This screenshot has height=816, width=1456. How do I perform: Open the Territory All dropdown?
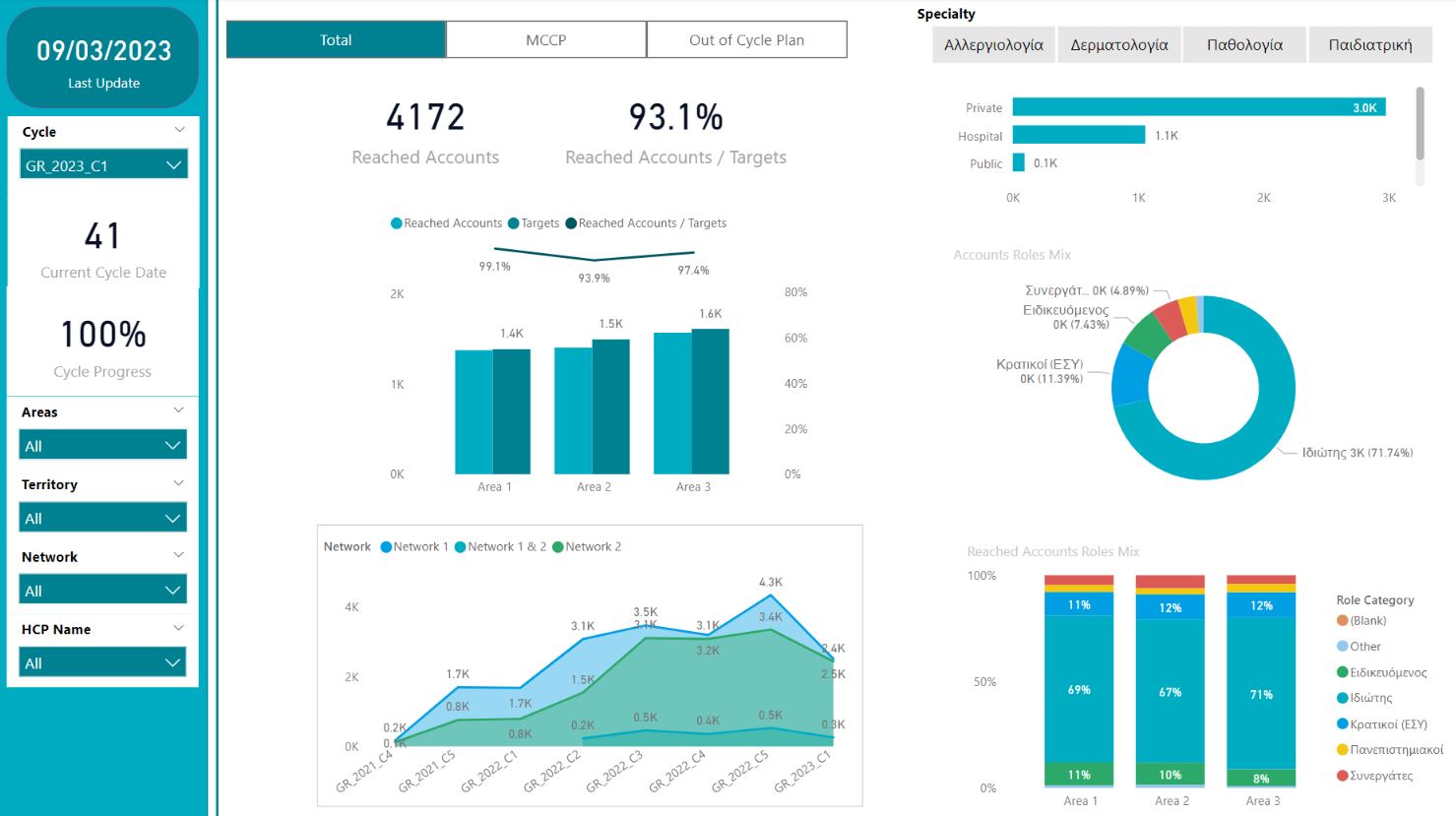coord(102,519)
